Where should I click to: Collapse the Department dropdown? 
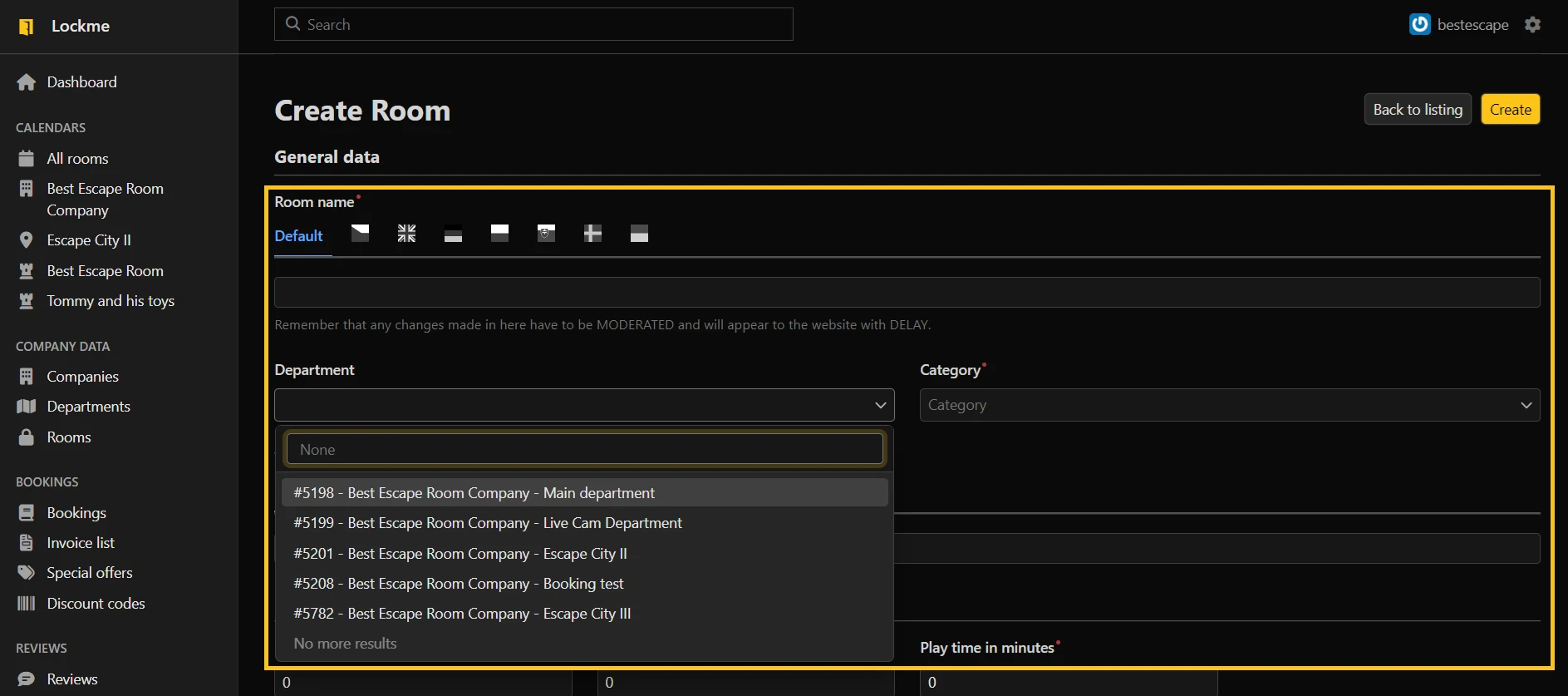[x=880, y=405]
